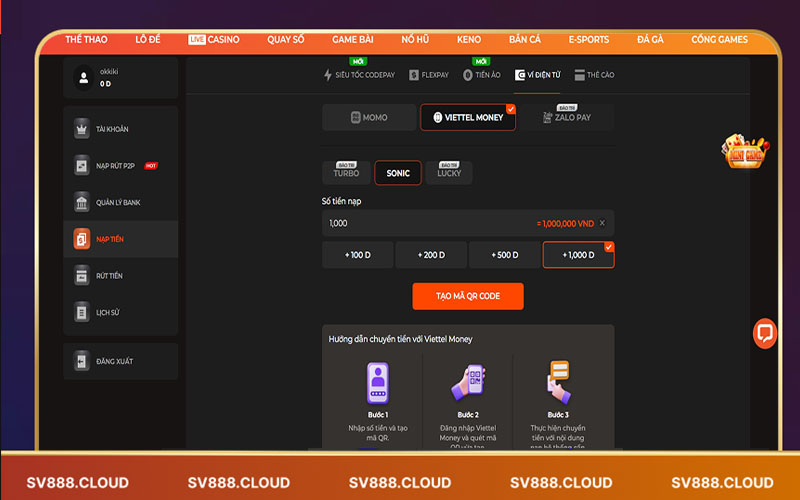
Task: Open the NỔ HŨ menu
Action: point(415,39)
